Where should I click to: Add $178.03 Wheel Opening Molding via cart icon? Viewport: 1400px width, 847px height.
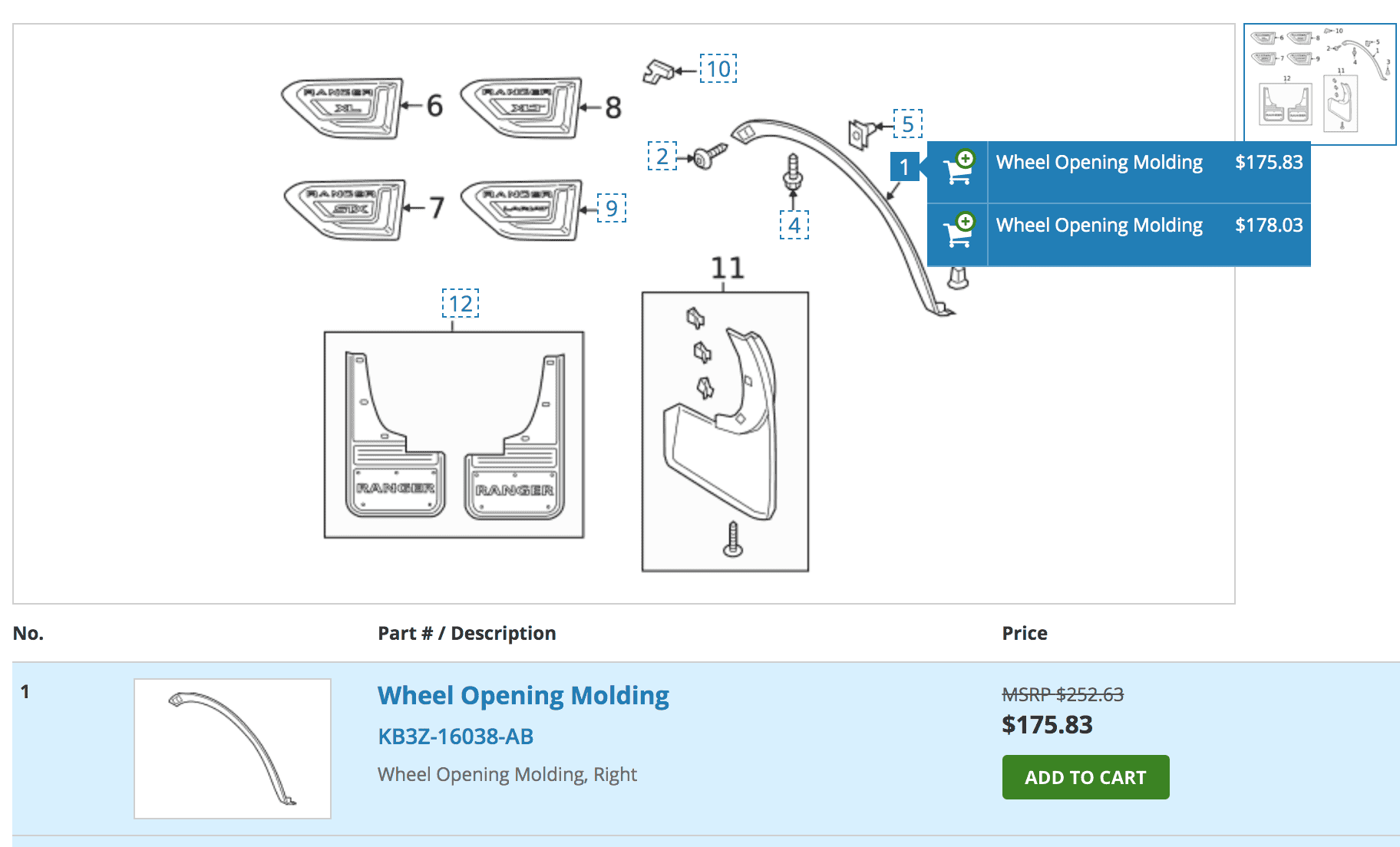[958, 230]
